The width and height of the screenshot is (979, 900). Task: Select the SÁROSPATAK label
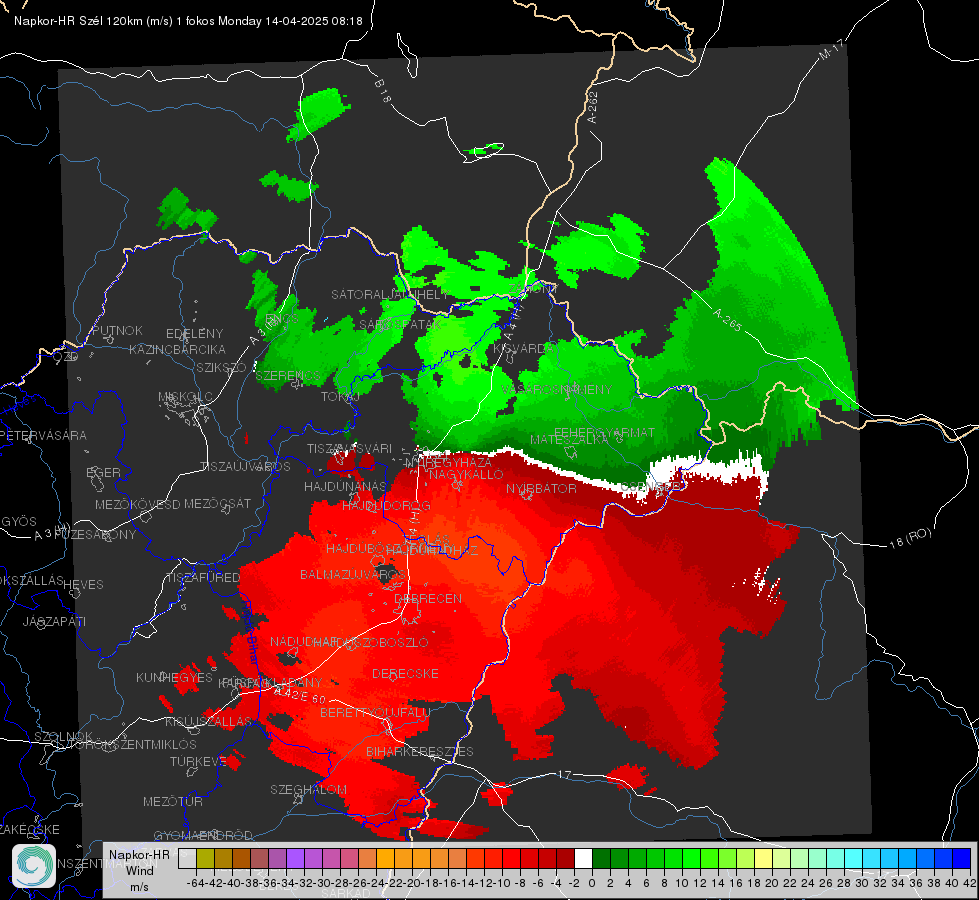[x=400, y=324]
